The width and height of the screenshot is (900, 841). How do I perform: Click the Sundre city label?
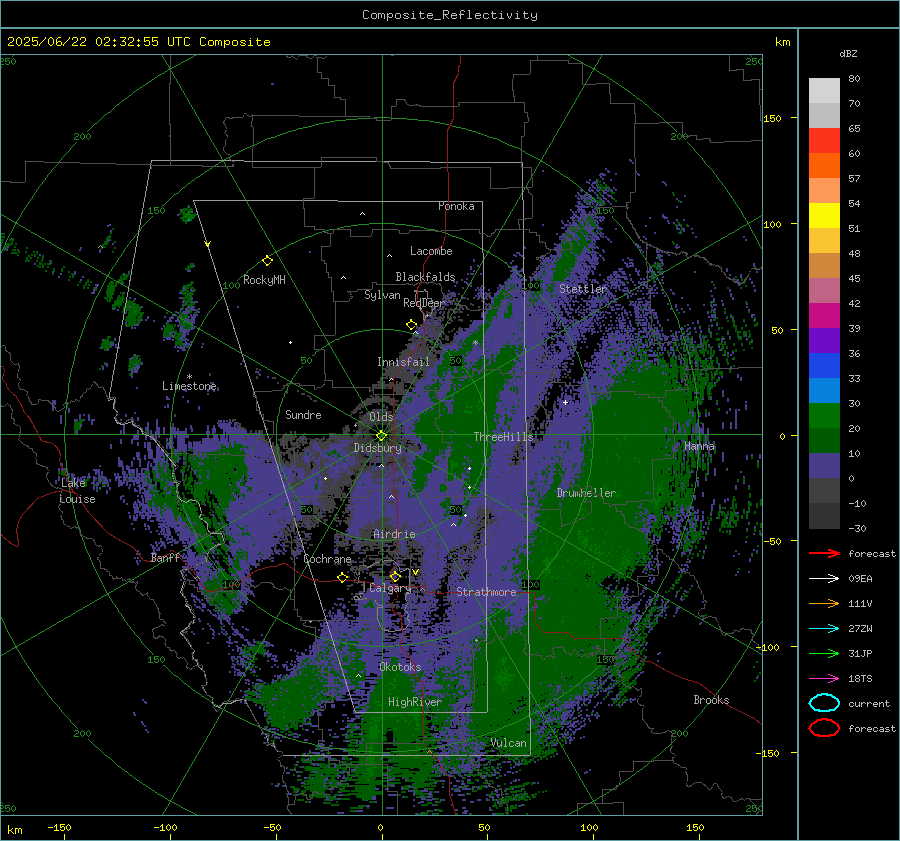pos(303,414)
